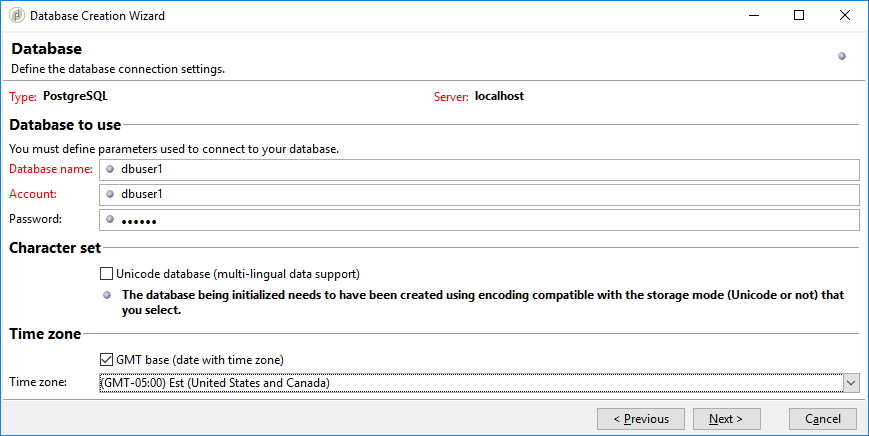The width and height of the screenshot is (869, 436).
Task: Click the bullet icon in Database name field
Action: point(110,169)
